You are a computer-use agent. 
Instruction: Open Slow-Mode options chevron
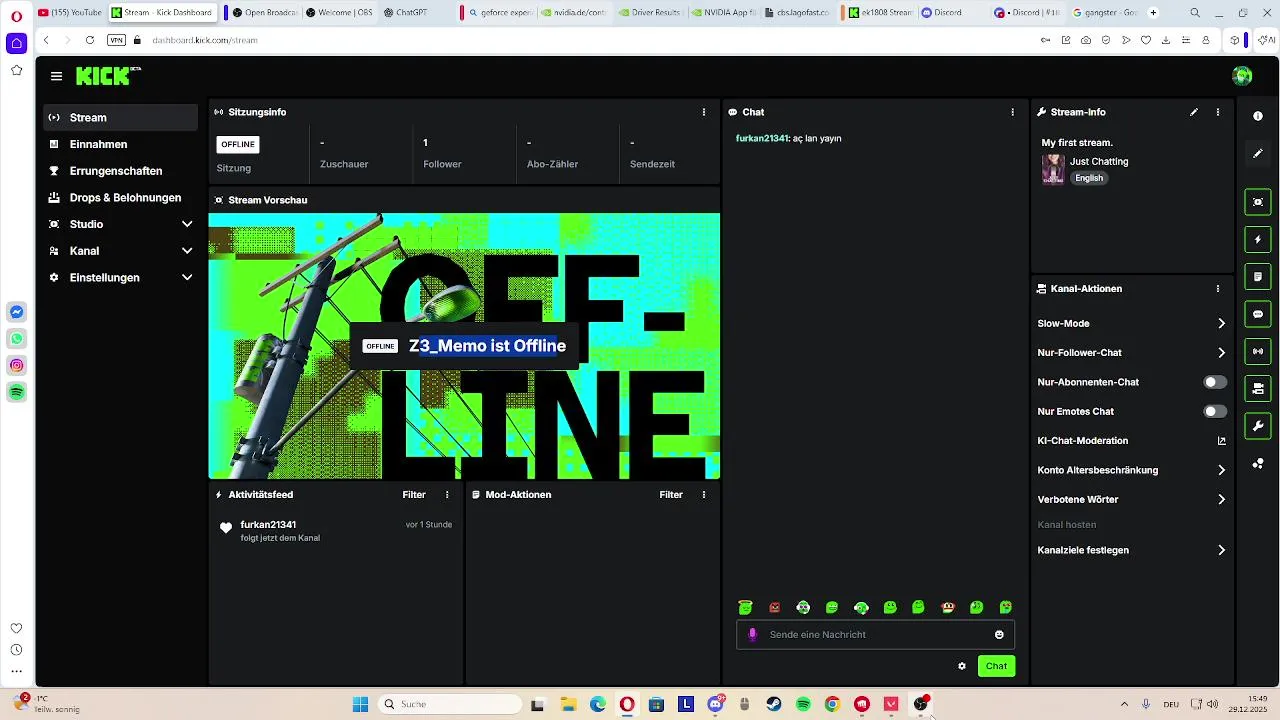pos(1221,323)
